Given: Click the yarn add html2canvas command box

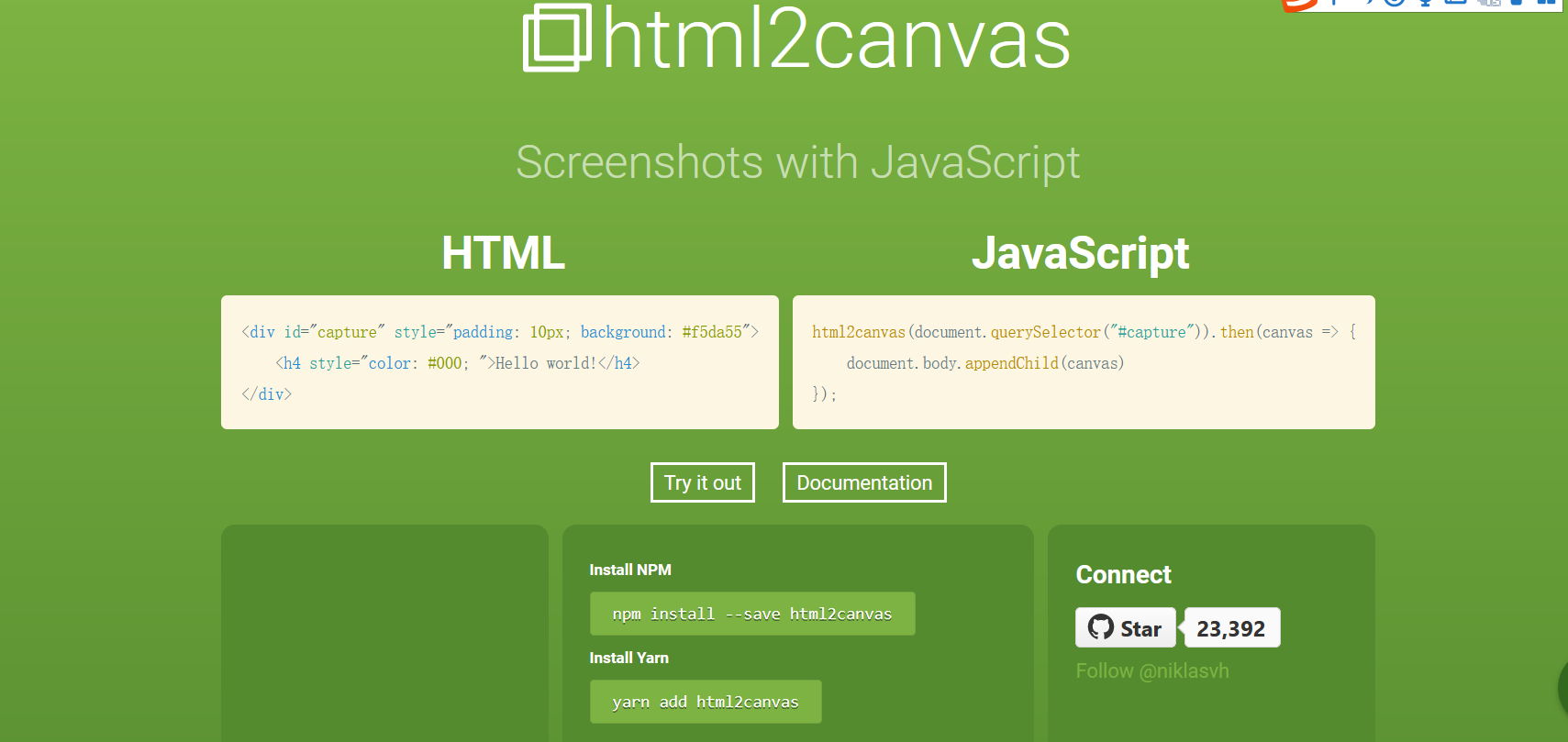Looking at the screenshot, I should click(706, 702).
